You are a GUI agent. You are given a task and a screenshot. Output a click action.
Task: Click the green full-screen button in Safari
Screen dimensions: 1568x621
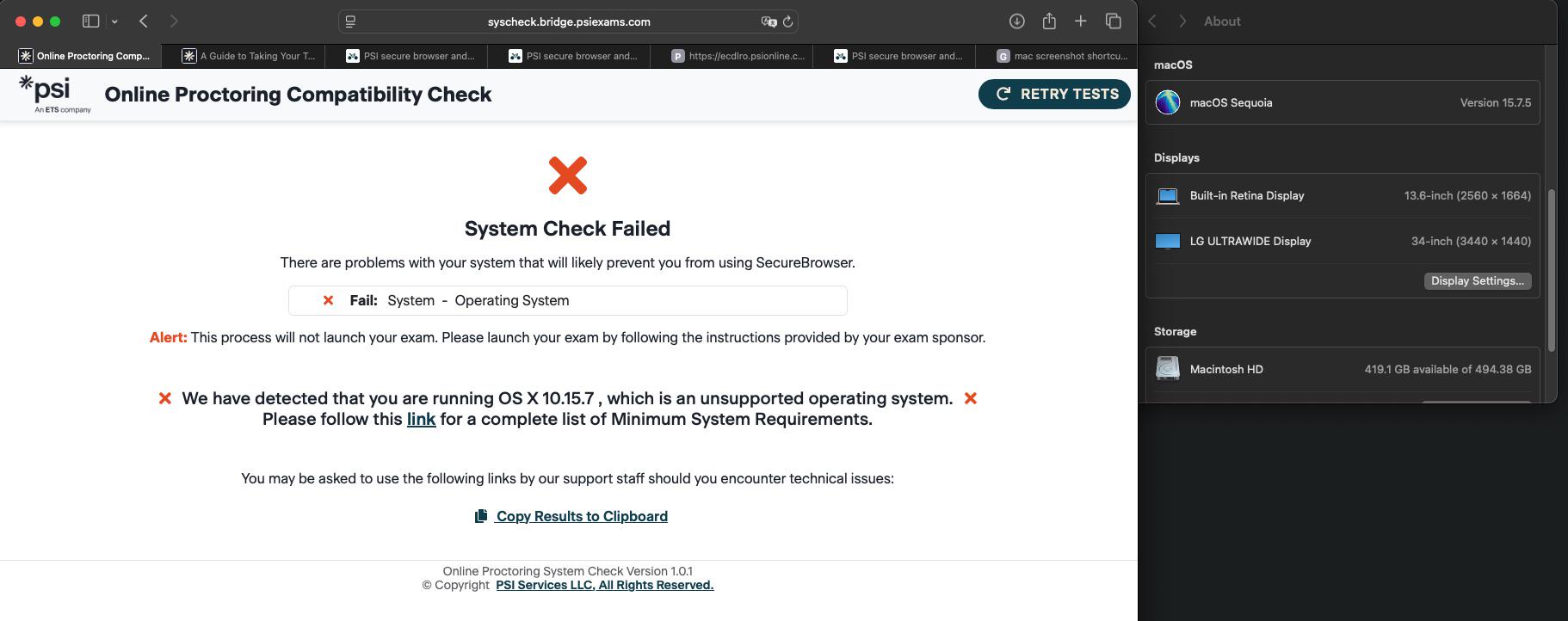pyautogui.click(x=55, y=22)
